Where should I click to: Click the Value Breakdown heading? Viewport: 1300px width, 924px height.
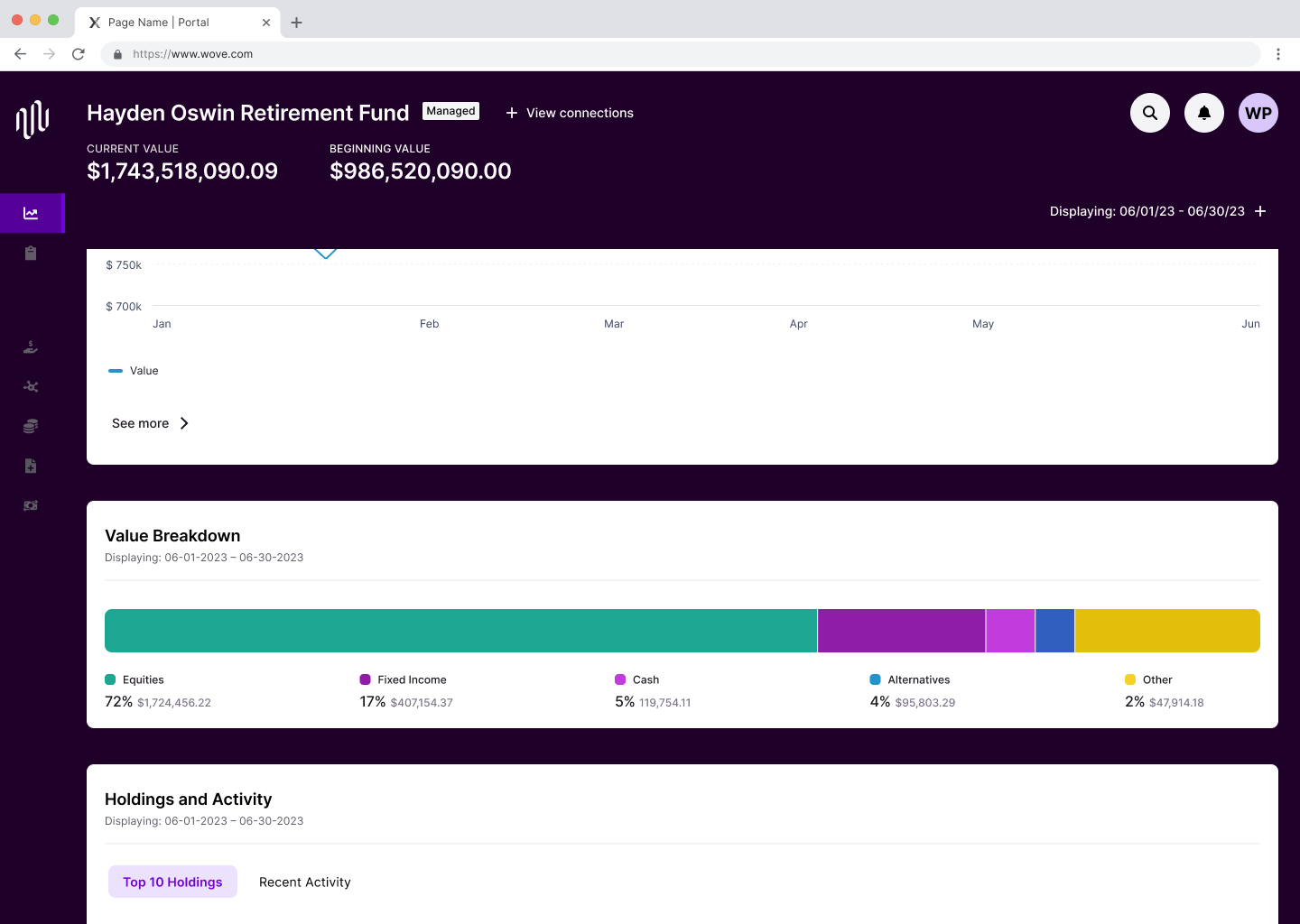pyautogui.click(x=172, y=536)
